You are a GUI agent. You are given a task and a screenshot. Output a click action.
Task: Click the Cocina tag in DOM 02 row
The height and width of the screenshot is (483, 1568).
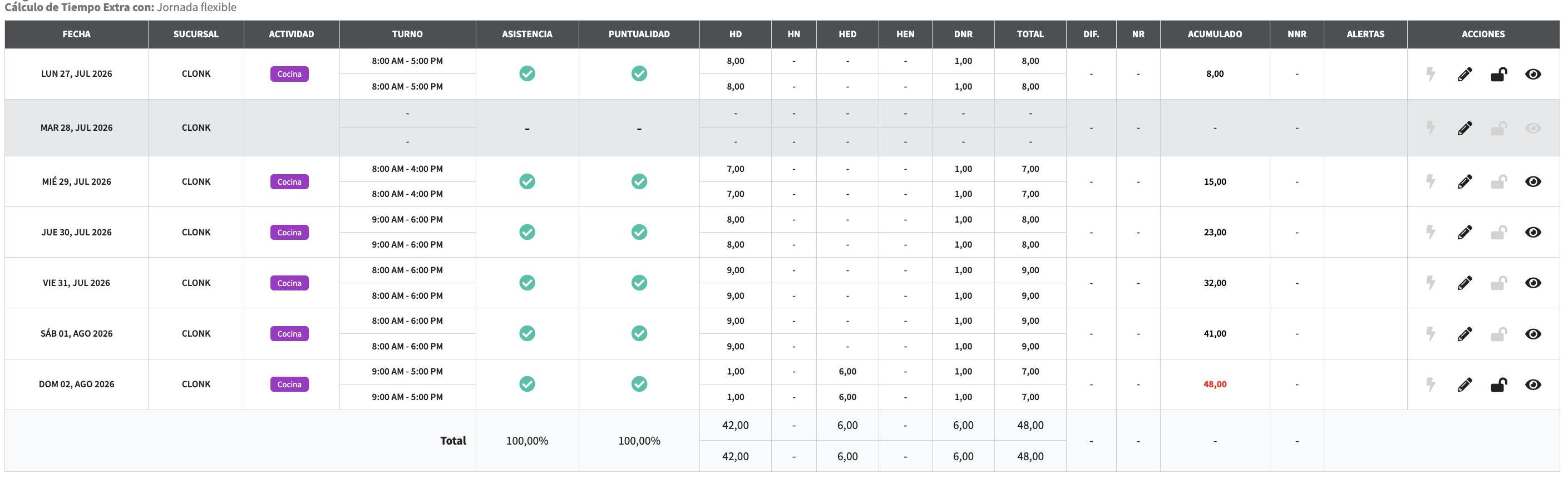click(289, 385)
